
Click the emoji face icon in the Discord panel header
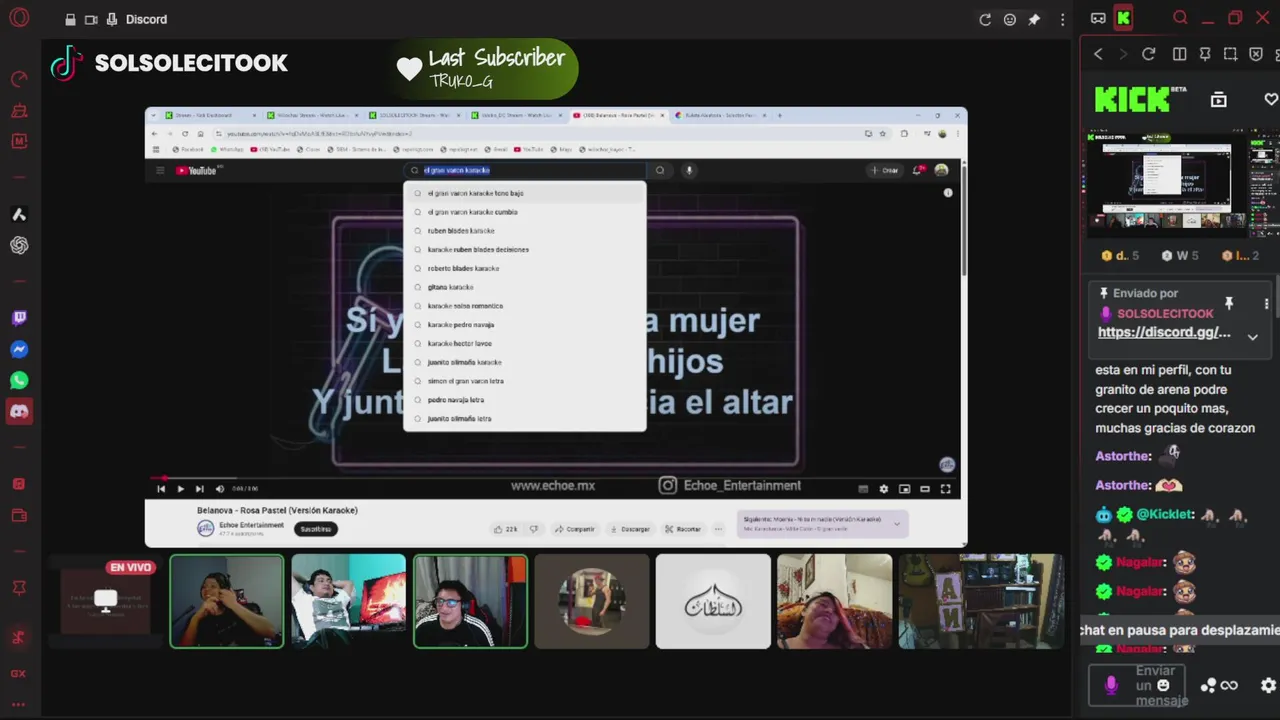tap(1010, 20)
